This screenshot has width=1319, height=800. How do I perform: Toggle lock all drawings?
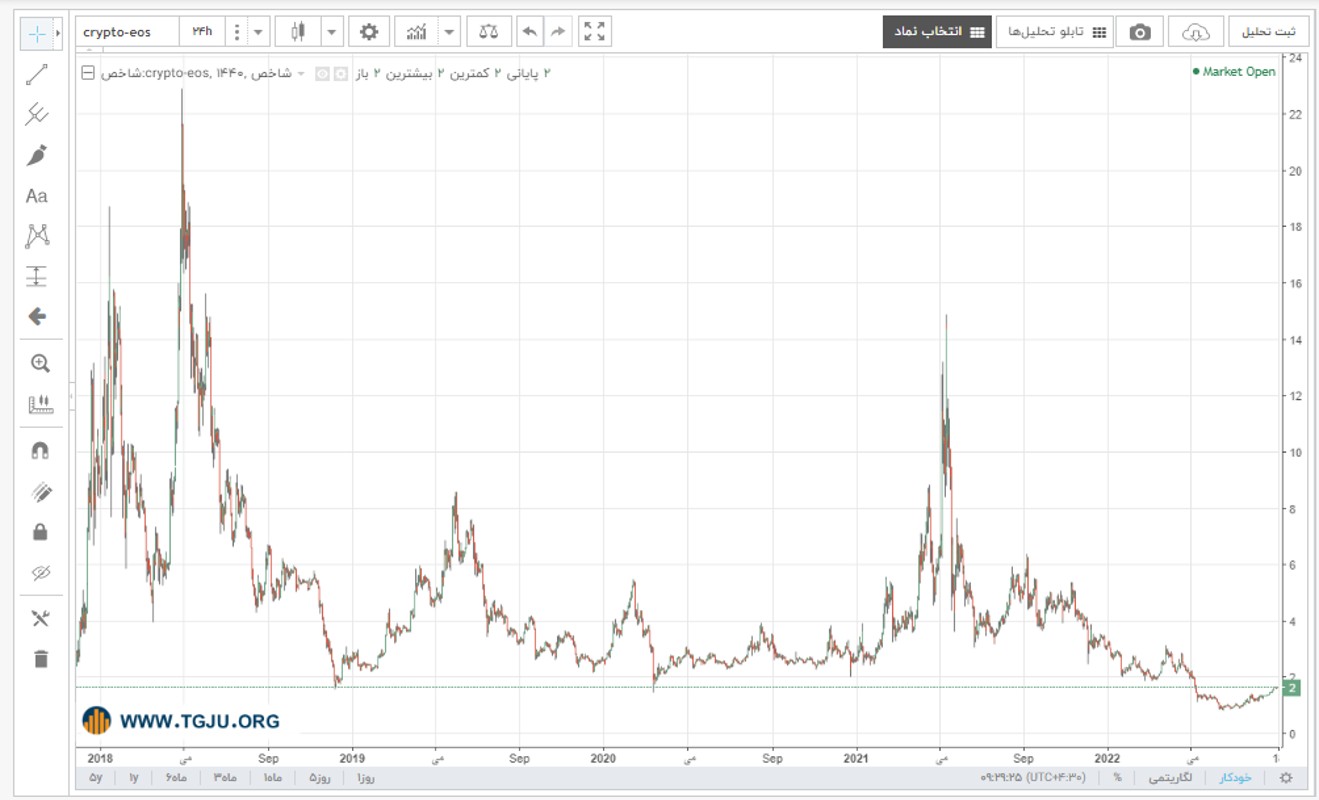pyautogui.click(x=40, y=532)
